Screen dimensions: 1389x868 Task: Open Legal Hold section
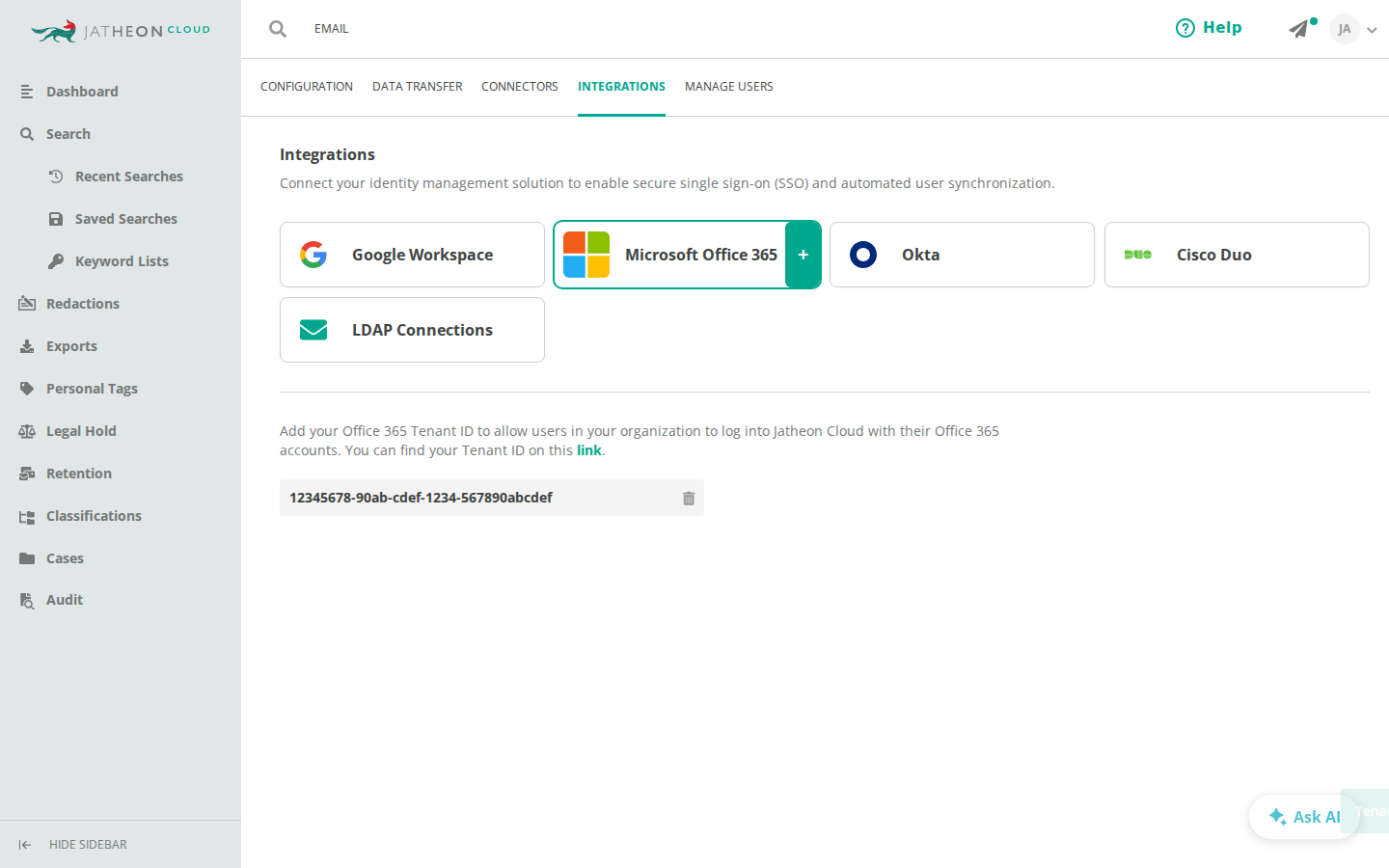pos(81,431)
